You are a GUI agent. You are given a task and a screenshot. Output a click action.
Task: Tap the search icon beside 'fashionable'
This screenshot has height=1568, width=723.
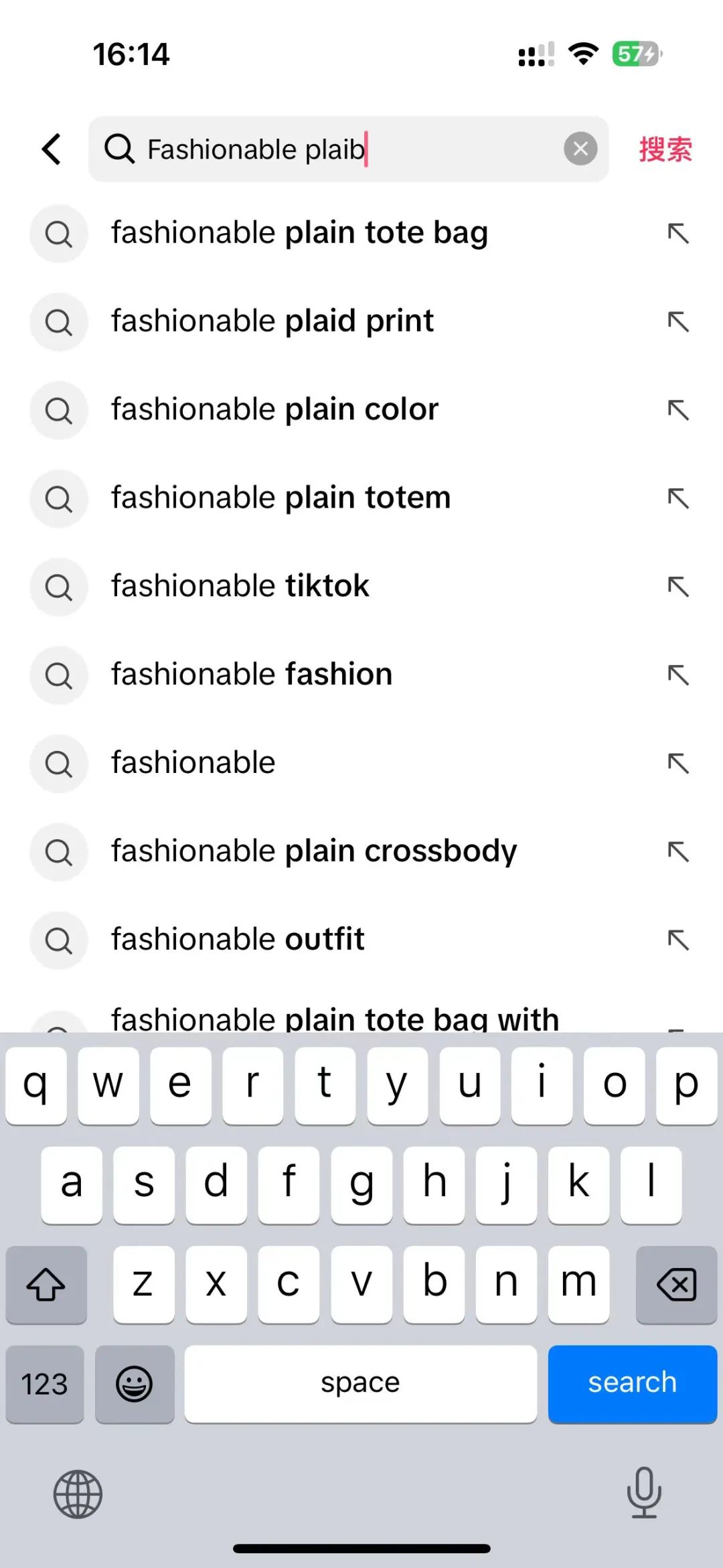tap(59, 764)
